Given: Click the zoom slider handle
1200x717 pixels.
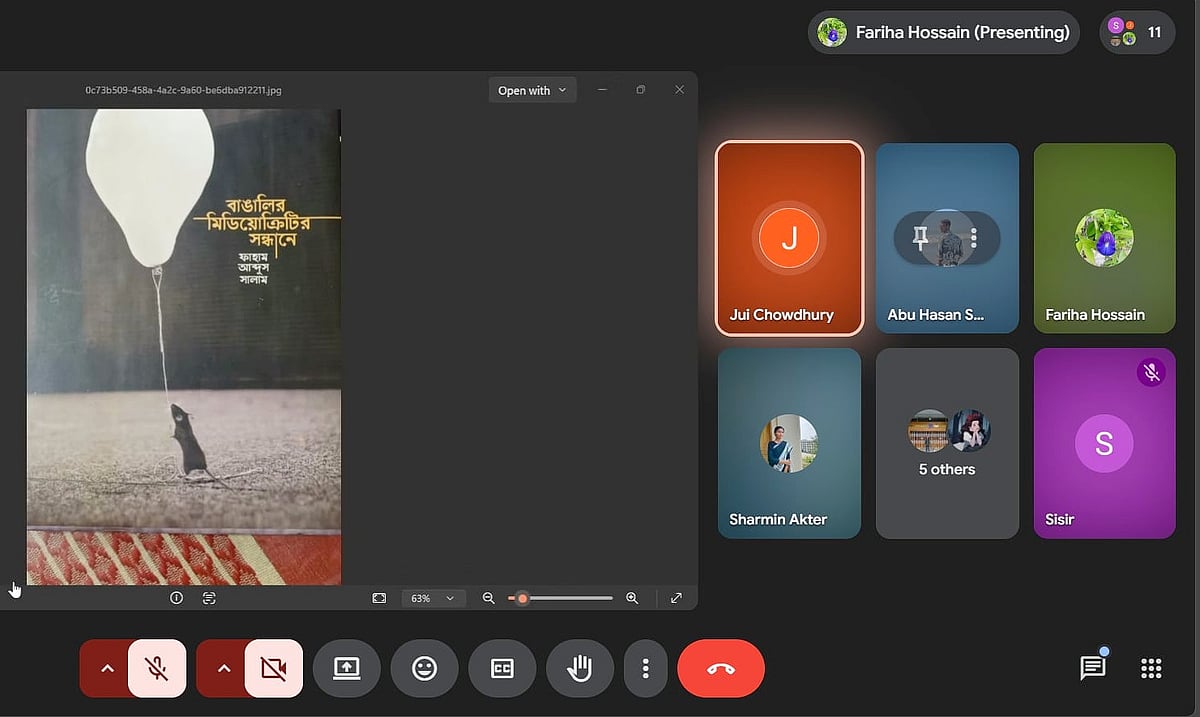Looking at the screenshot, I should 522,598.
